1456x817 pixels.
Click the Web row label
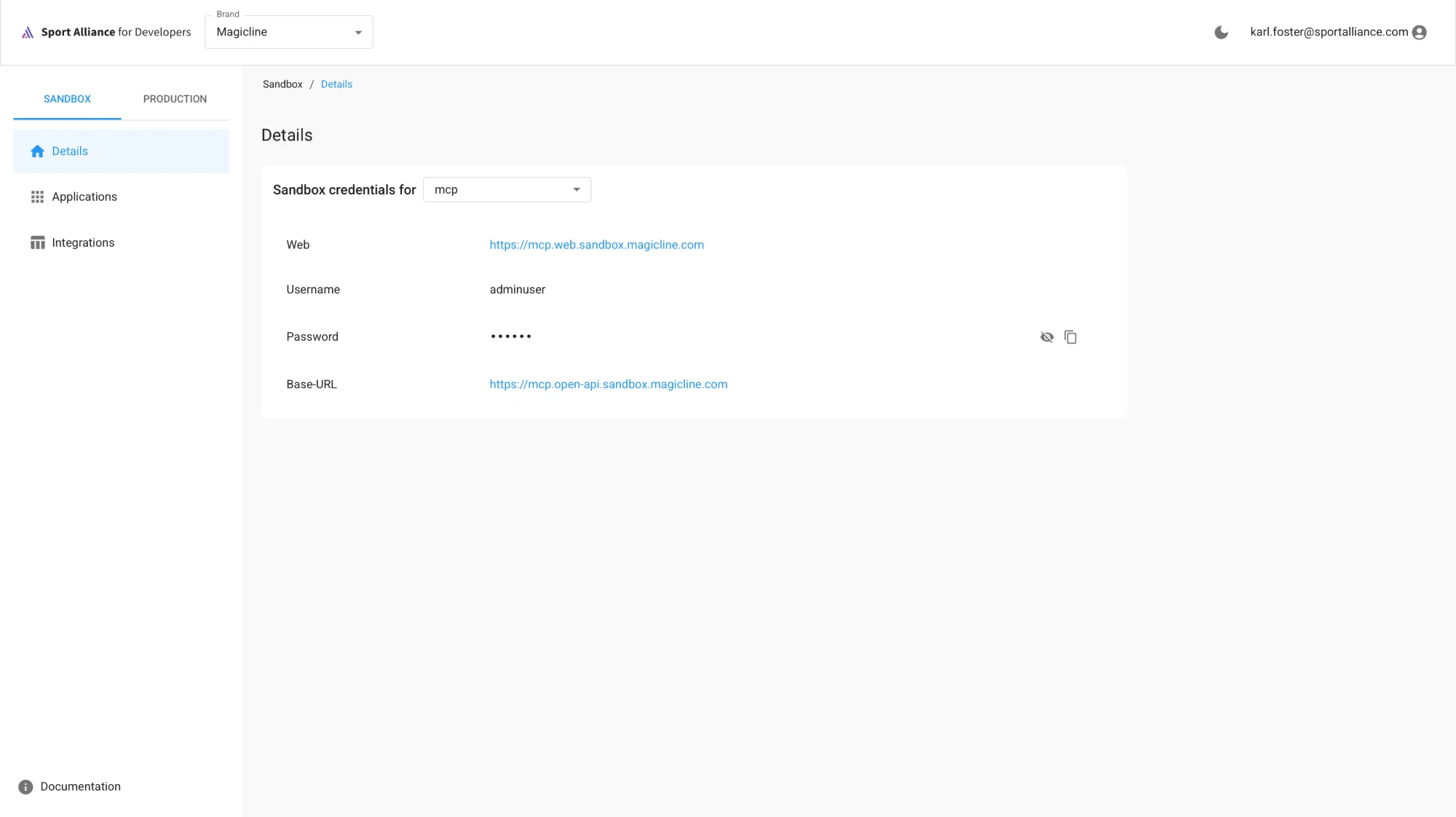[298, 245]
